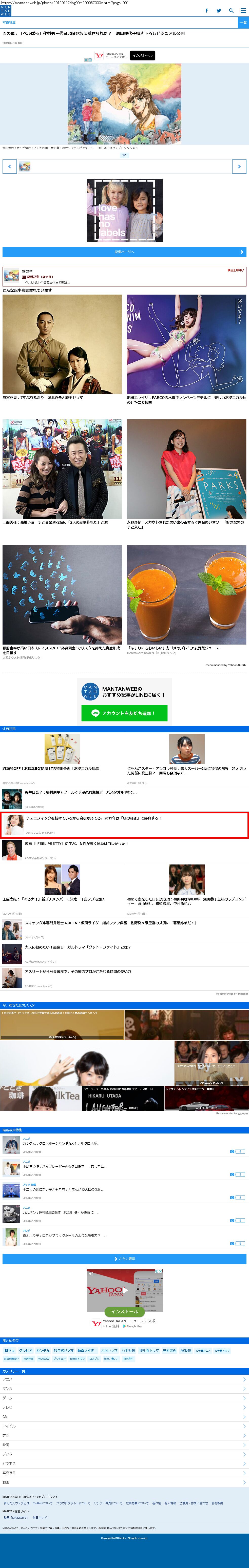249x1568 pixels.
Task: Click the 一覧 button at top right
Action: 243,23
